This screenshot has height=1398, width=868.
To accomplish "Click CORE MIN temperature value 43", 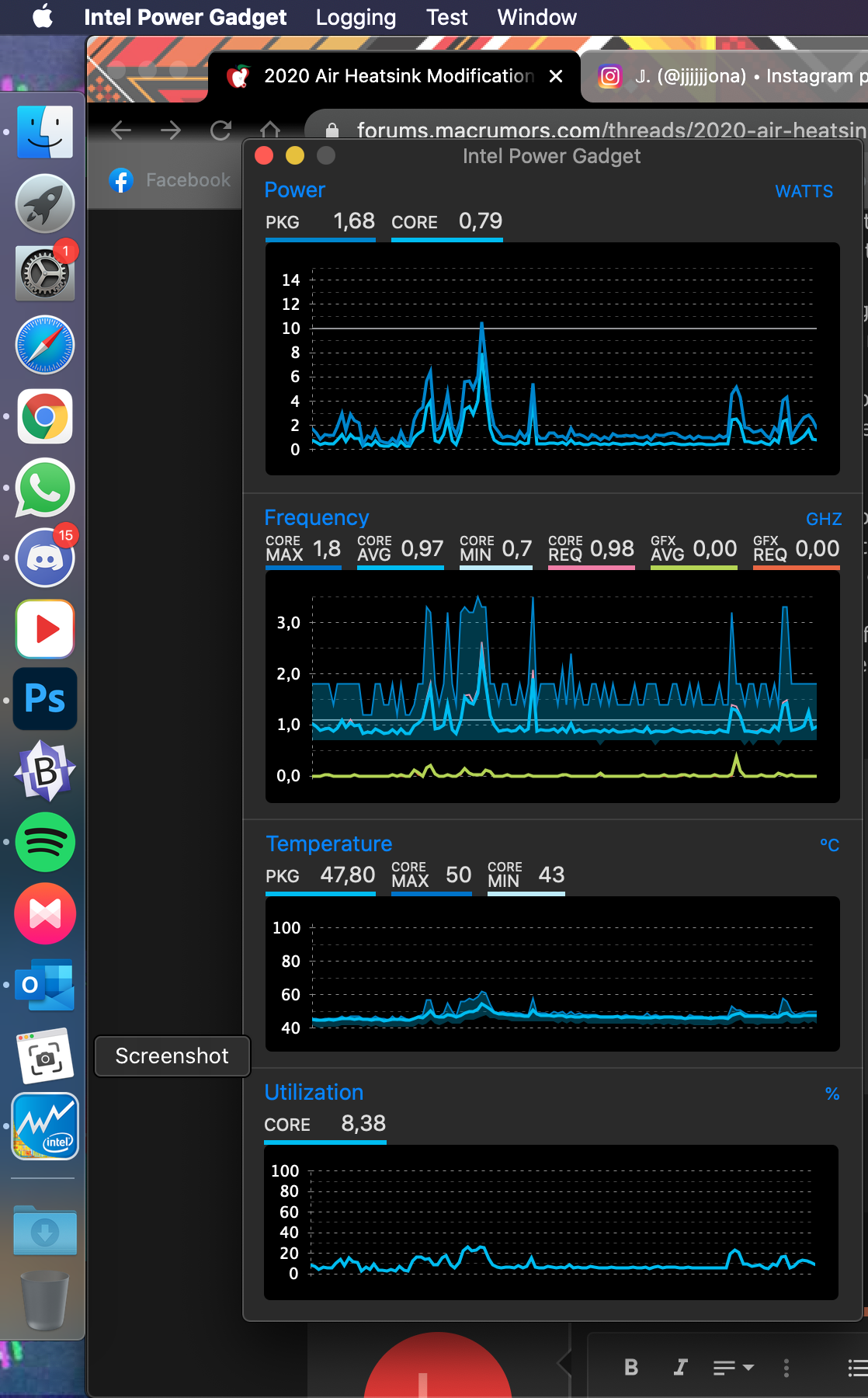I will 552,875.
